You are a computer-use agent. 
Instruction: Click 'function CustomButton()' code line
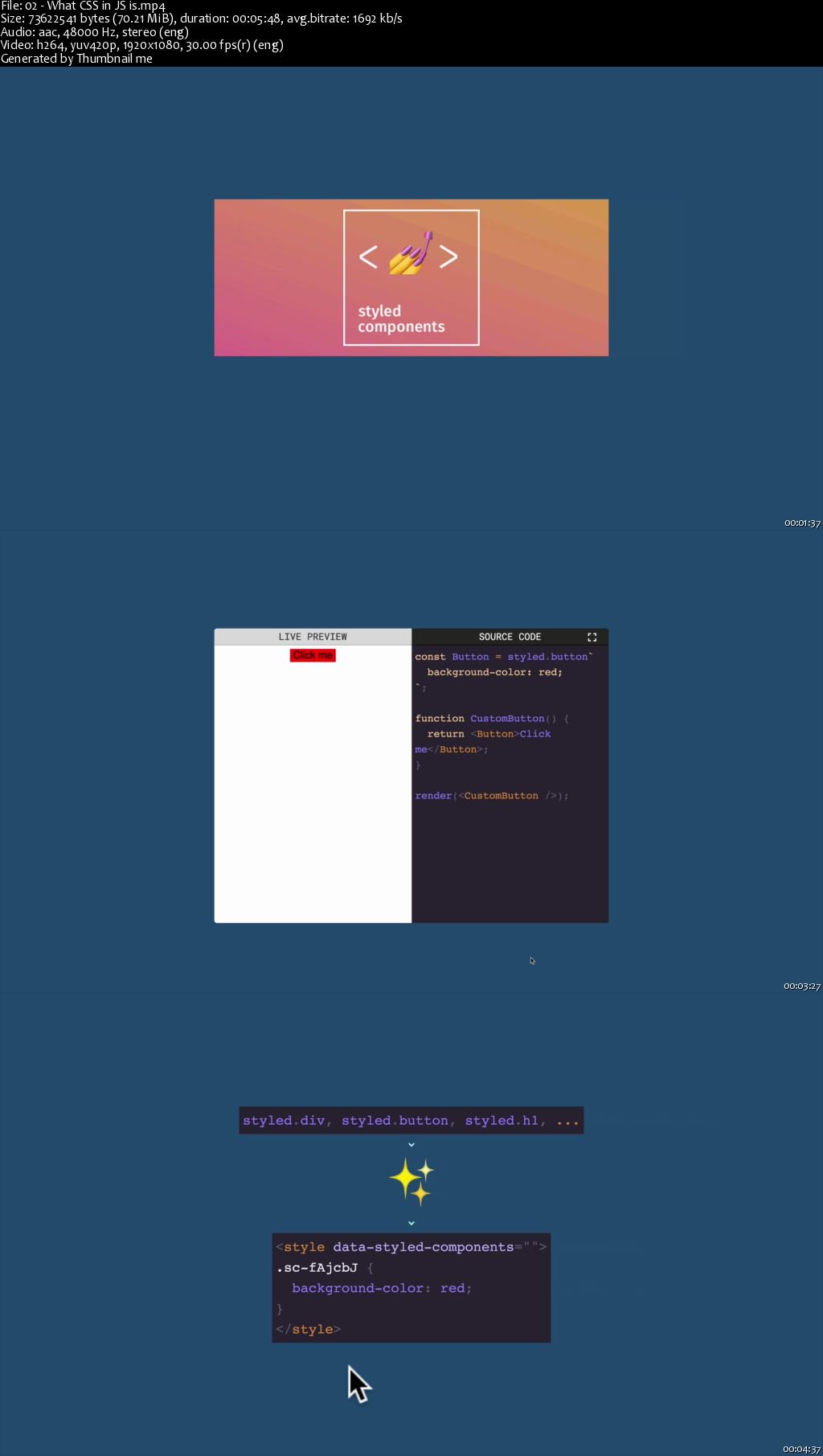[x=492, y=719]
